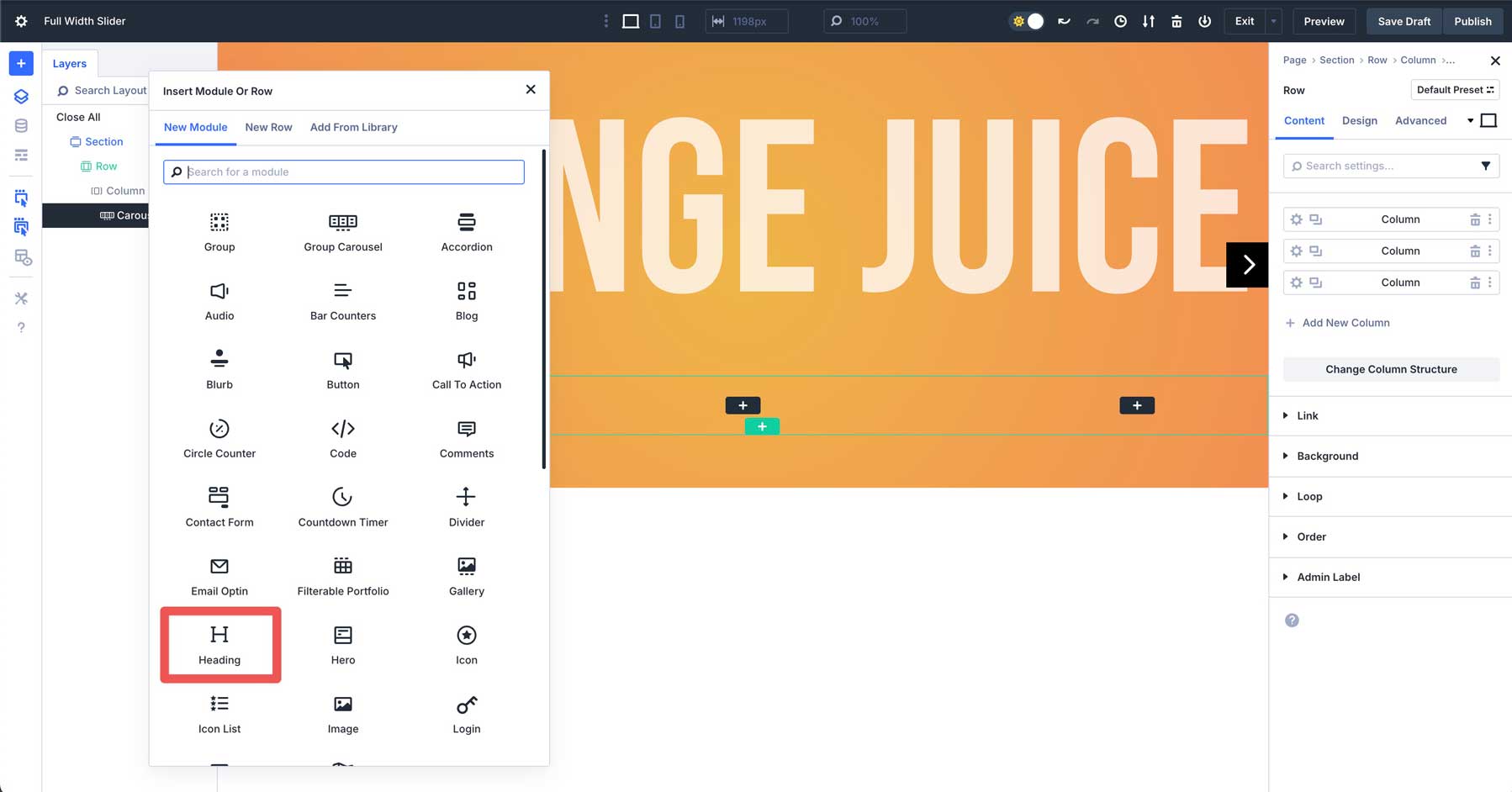
Task: Click the Save Draft button
Action: pos(1403,21)
